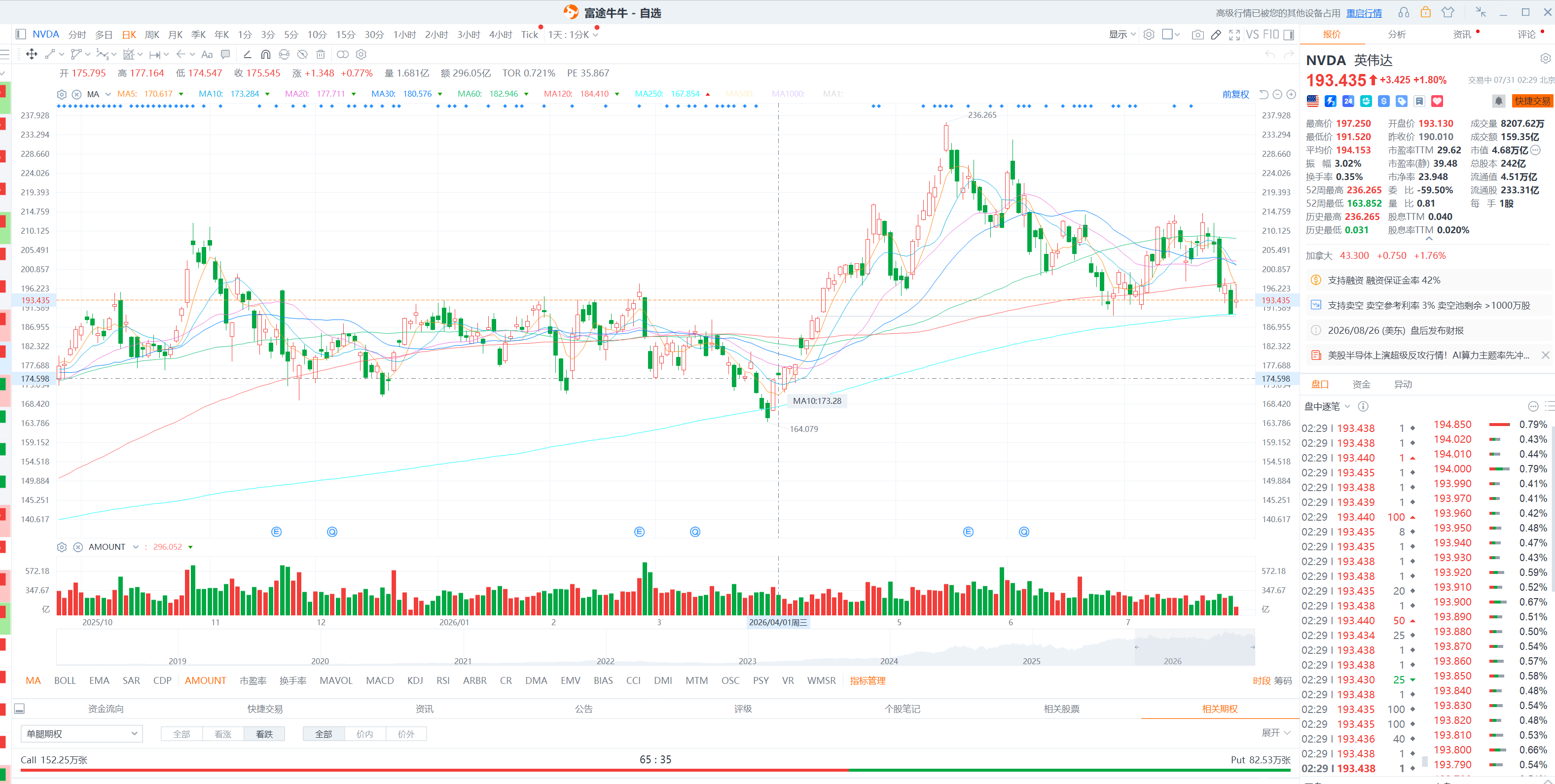1555x784 pixels.
Task: Activate the magnet snap tool
Action: click(x=266, y=54)
